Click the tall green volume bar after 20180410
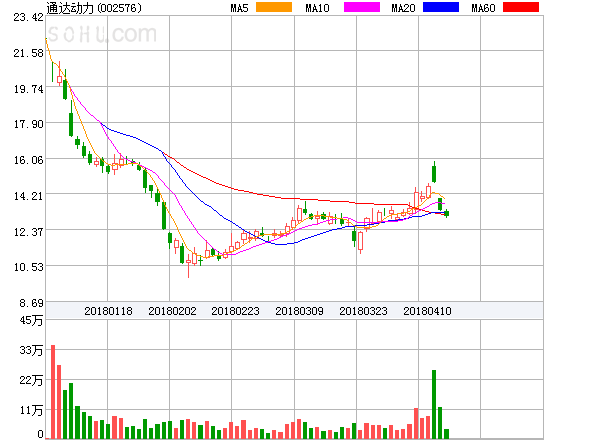 pyautogui.click(x=434, y=404)
